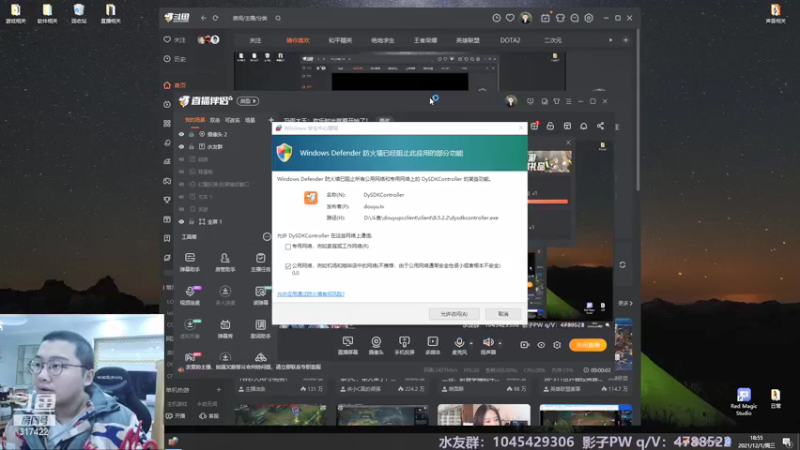The width and height of the screenshot is (800, 450).
Task: Toggle visibility eye for 摄像头 2 source
Action: coord(181,134)
